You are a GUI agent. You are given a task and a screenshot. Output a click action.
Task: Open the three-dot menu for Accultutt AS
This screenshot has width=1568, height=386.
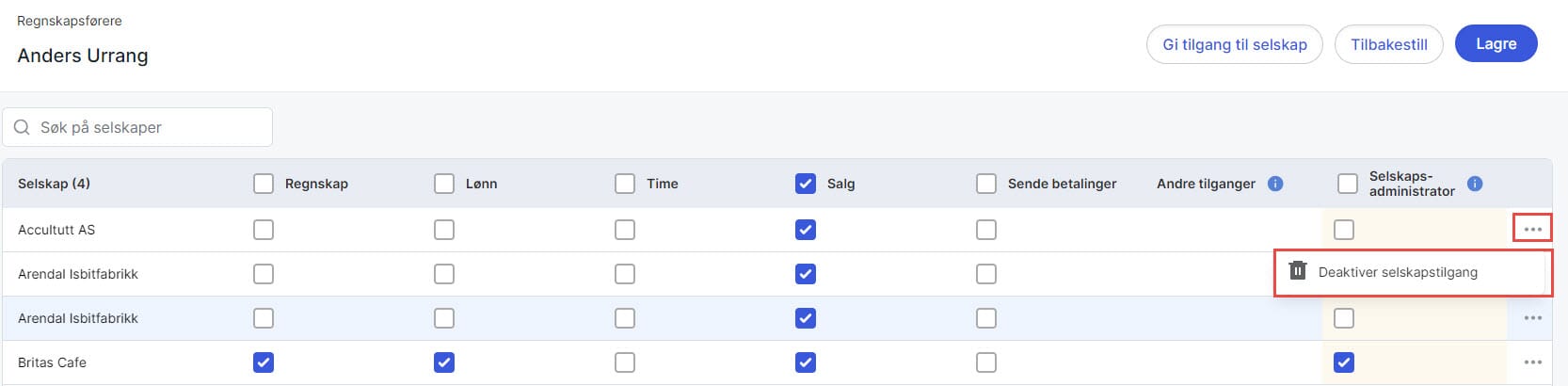point(1532,229)
